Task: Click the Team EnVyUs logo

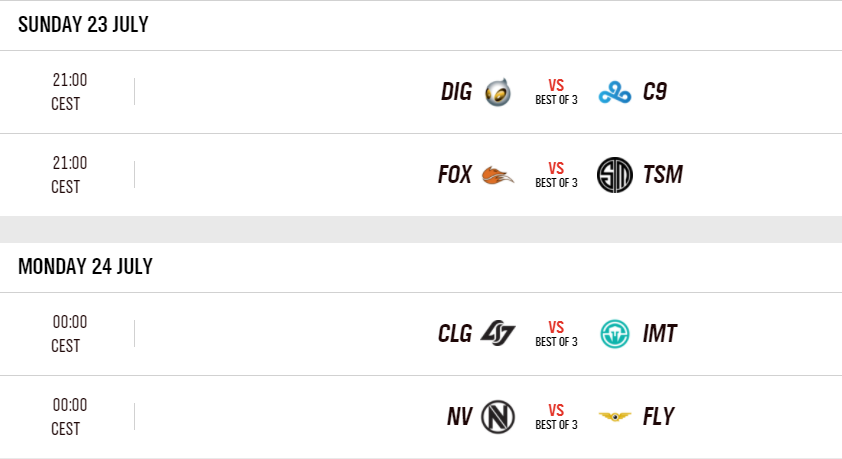Action: (x=497, y=416)
